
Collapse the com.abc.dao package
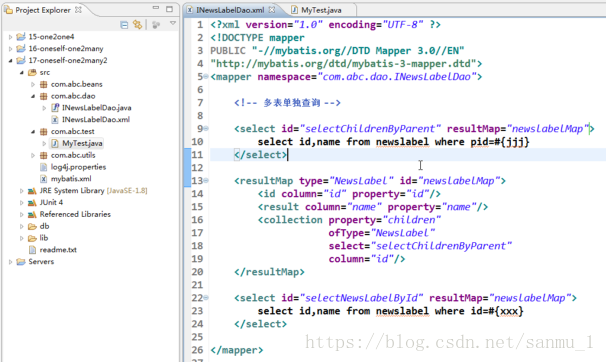coord(33,96)
